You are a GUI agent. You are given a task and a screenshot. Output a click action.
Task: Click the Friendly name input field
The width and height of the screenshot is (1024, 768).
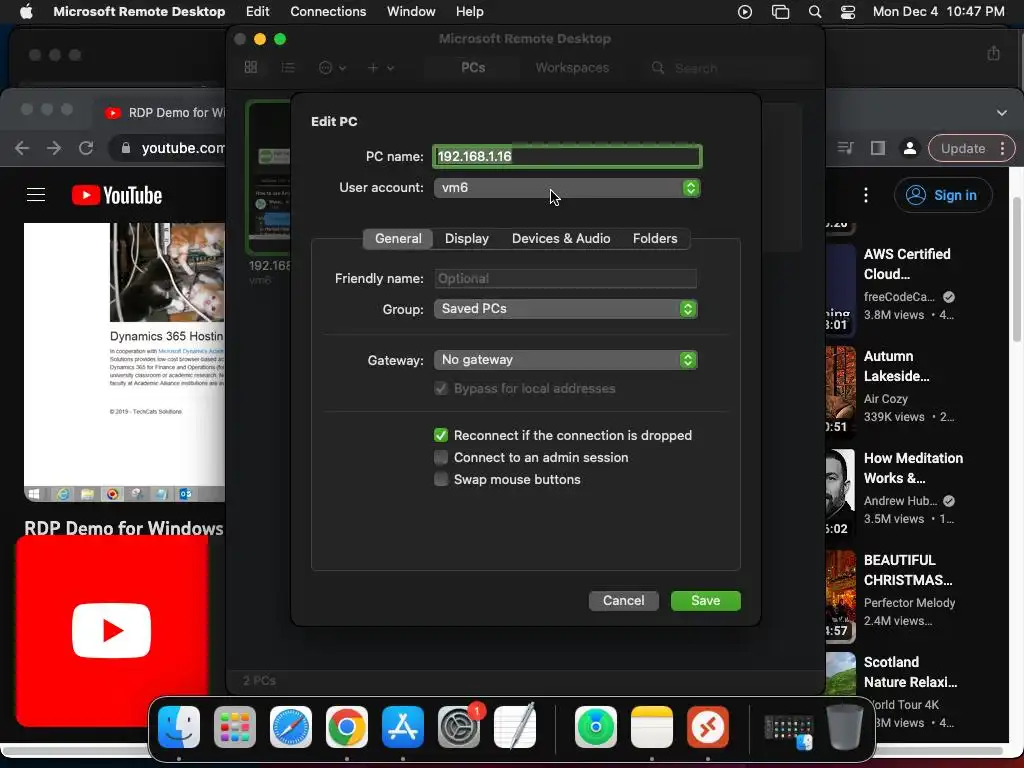tap(566, 279)
